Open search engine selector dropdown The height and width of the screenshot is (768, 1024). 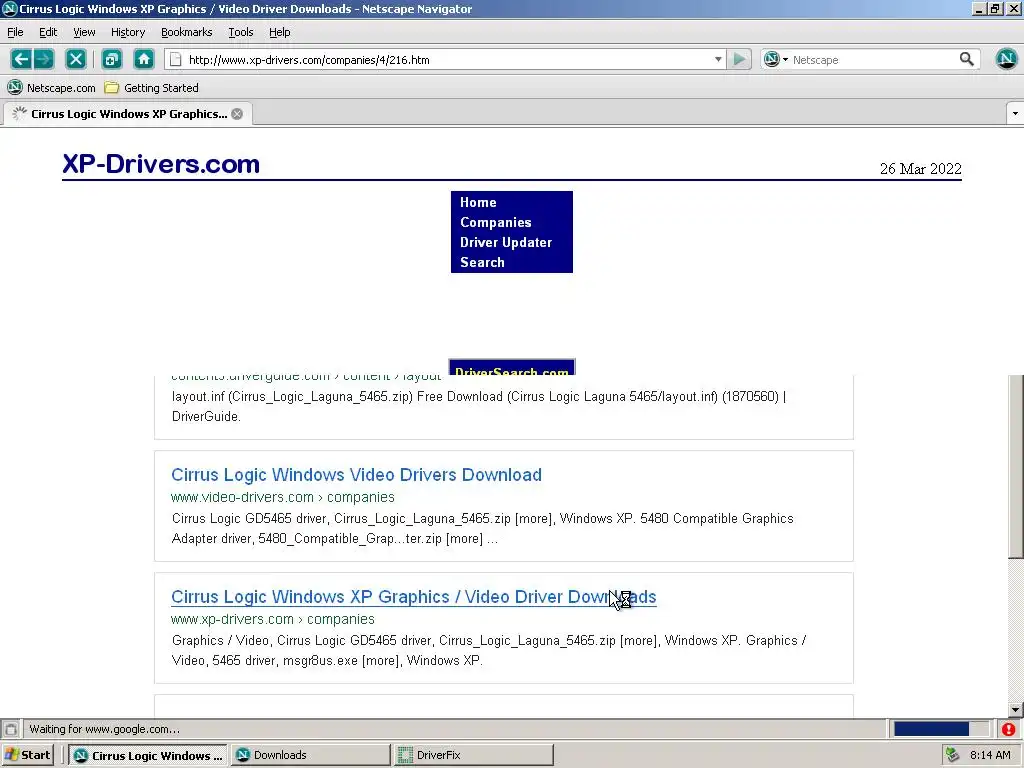776,59
